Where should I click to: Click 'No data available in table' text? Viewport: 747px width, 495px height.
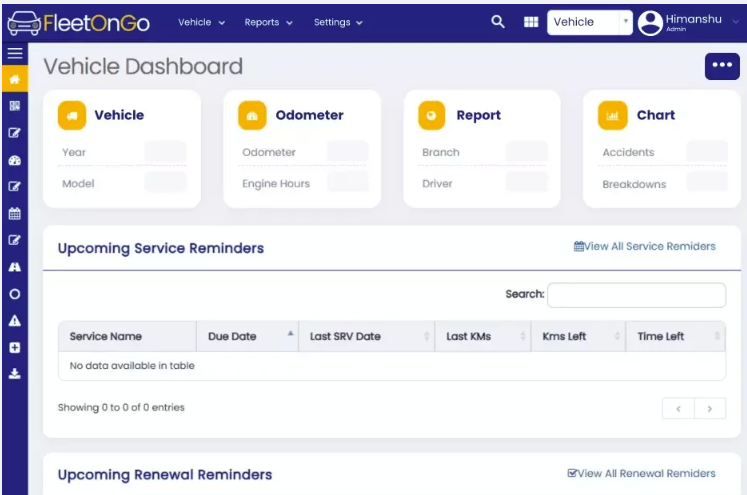132,366
